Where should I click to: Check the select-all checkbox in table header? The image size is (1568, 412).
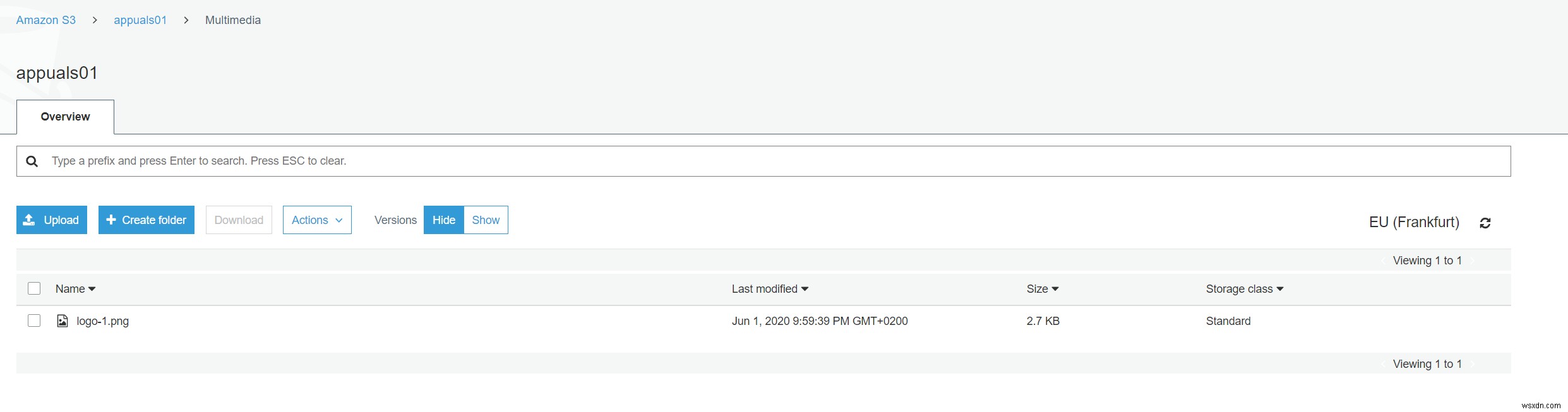pos(34,288)
